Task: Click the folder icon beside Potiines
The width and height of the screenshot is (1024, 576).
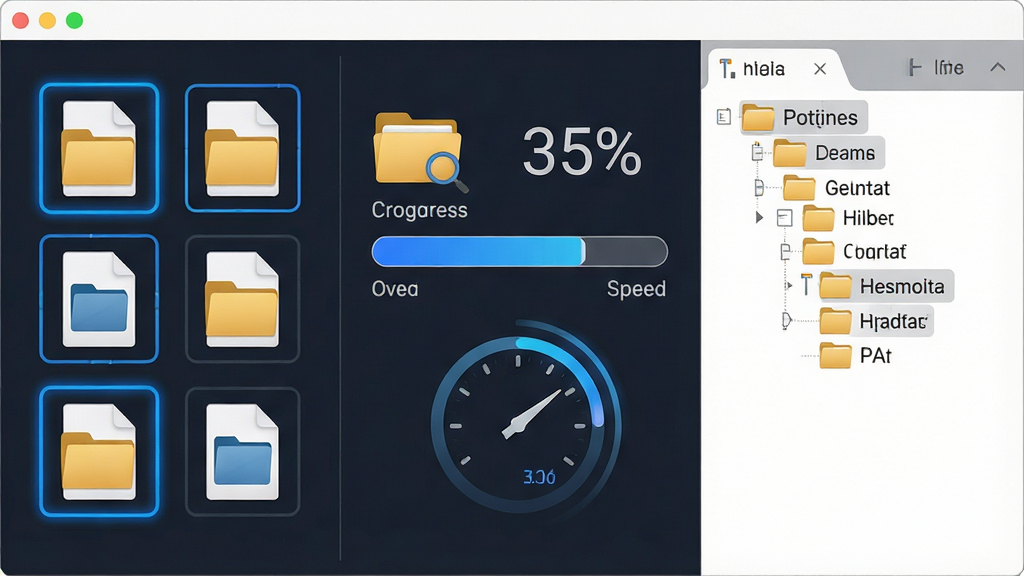Action: pyautogui.click(x=758, y=118)
